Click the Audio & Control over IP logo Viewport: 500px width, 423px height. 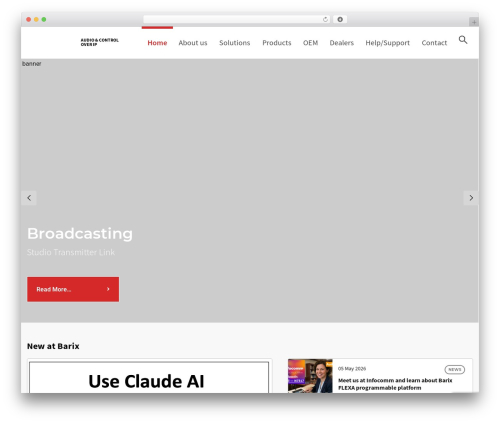pyautogui.click(x=99, y=42)
